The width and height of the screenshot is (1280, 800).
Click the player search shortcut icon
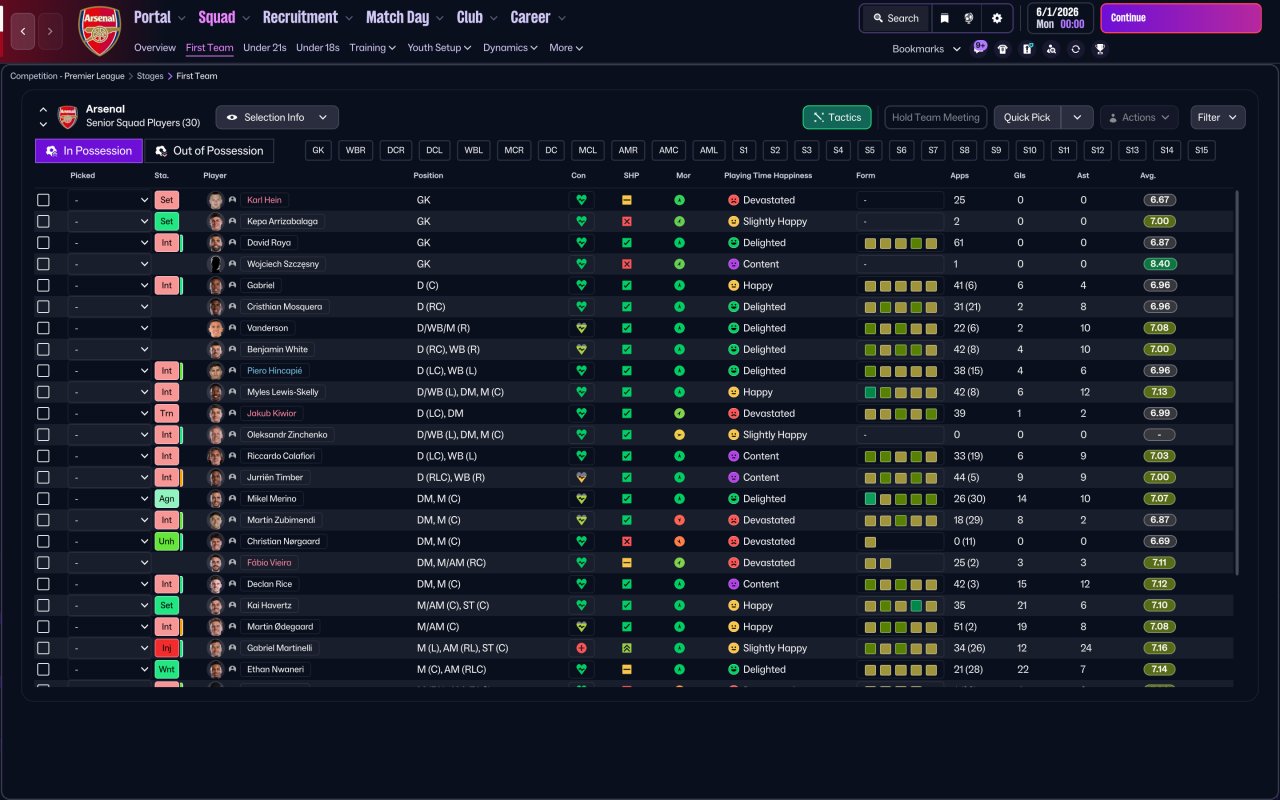coord(1051,49)
